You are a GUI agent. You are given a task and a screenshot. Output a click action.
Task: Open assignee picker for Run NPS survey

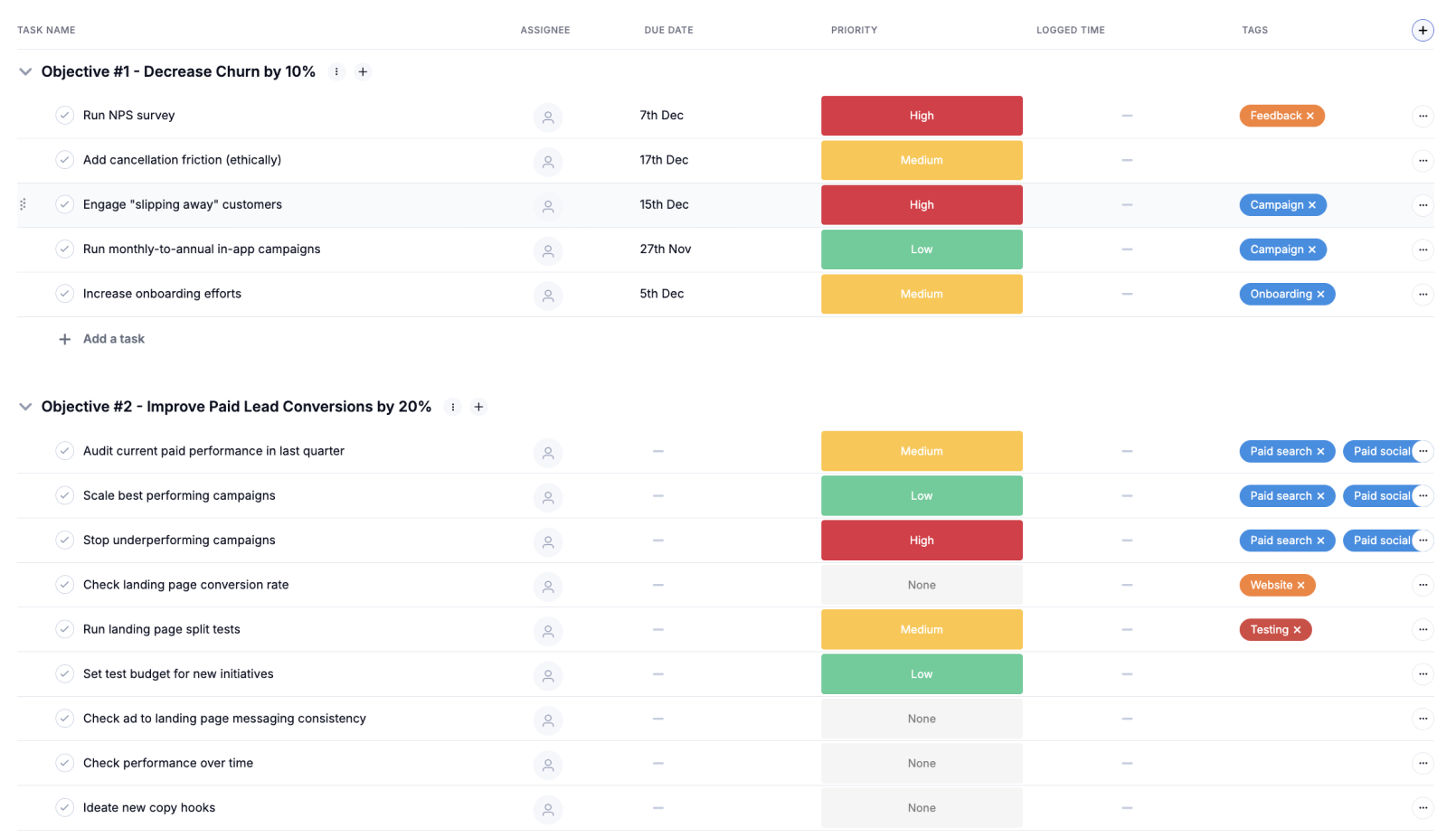tap(548, 118)
